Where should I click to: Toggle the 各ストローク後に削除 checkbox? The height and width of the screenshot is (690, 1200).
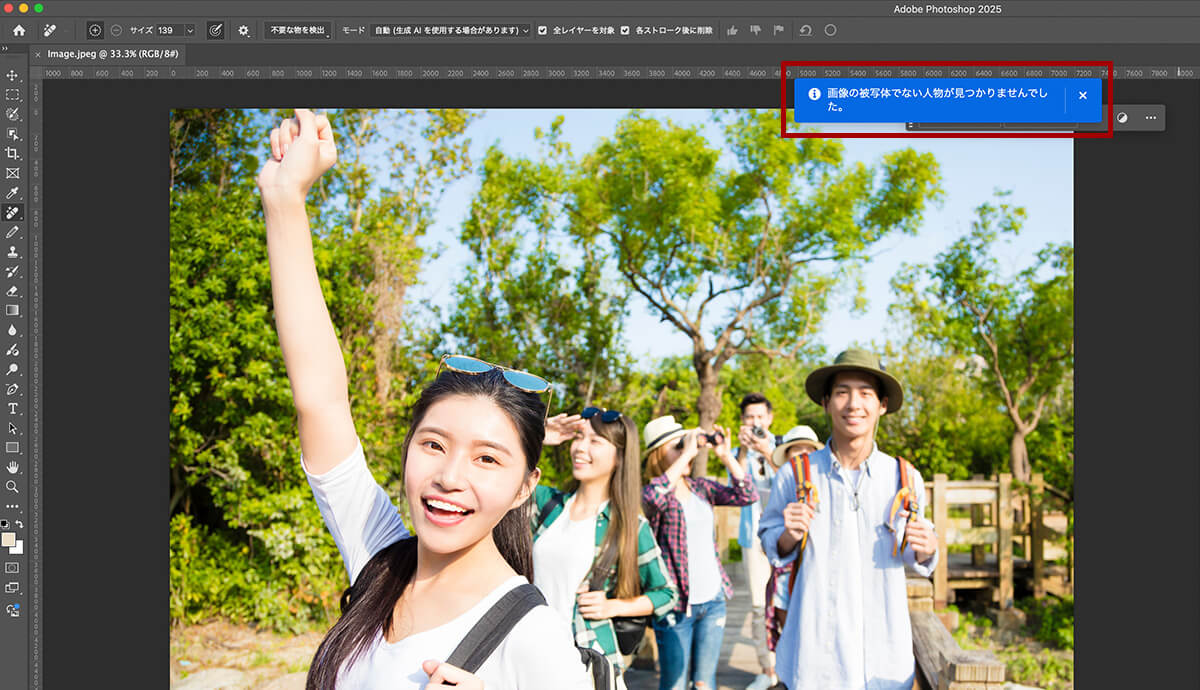[x=625, y=30]
